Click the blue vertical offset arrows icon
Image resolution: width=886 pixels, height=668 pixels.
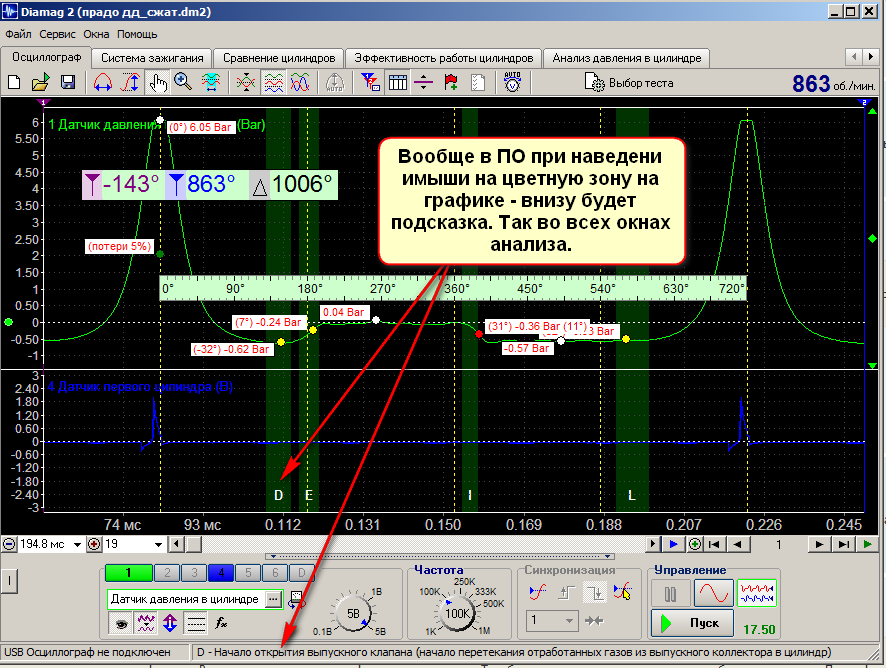click(x=170, y=624)
